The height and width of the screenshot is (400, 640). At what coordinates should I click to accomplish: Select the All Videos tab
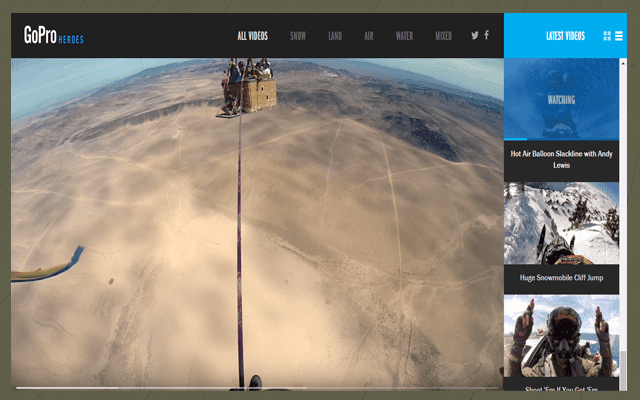tap(253, 36)
